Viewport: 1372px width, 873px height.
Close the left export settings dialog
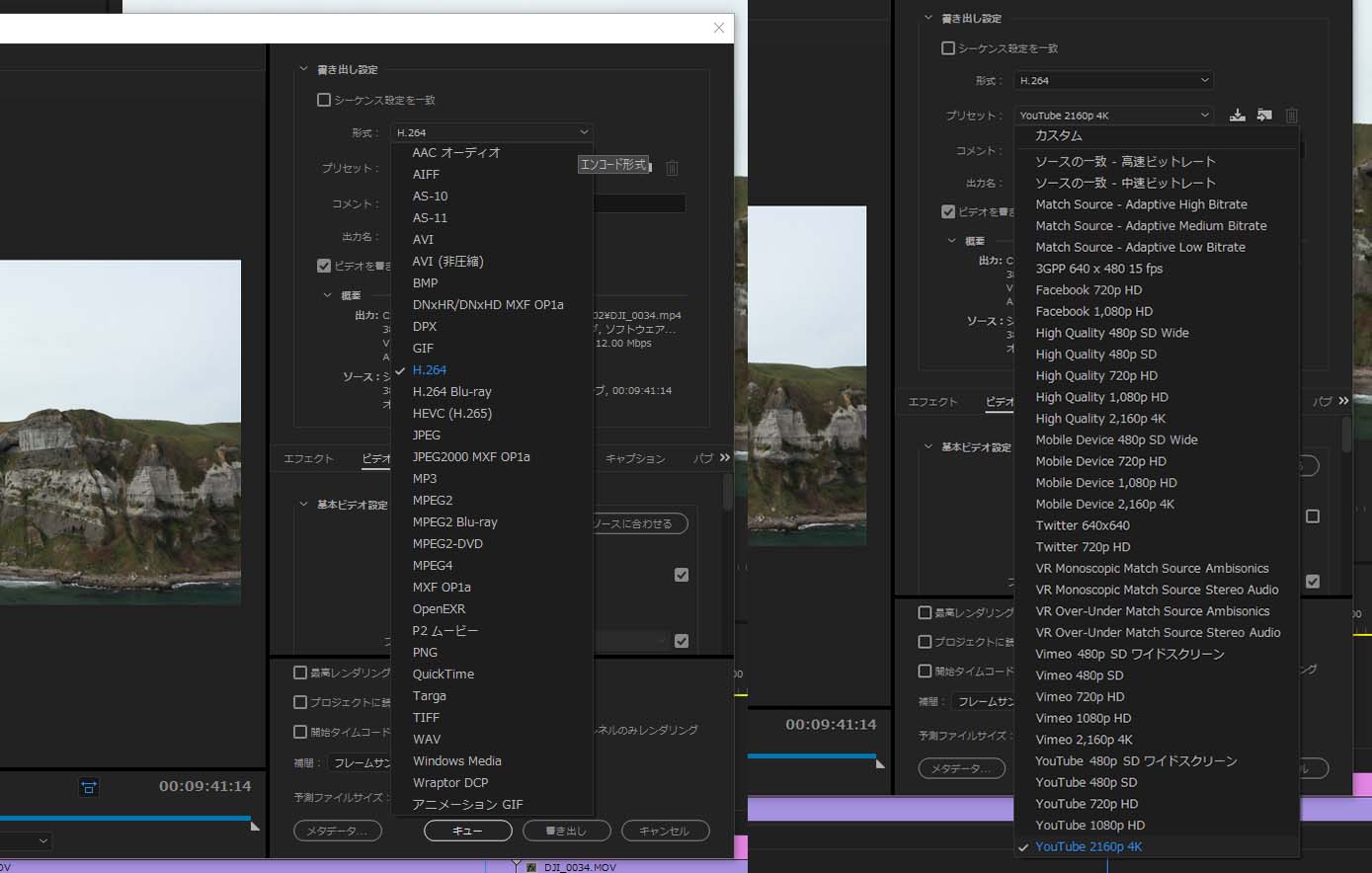pyautogui.click(x=719, y=28)
